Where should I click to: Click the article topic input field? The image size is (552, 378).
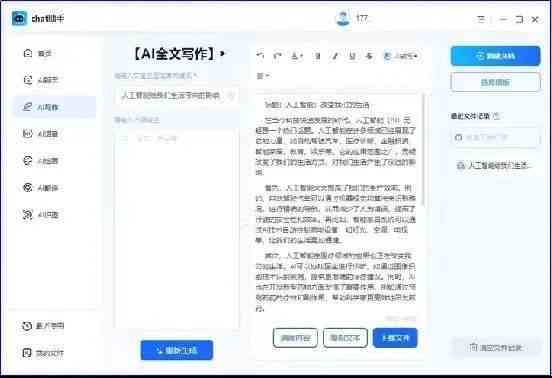(x=176, y=95)
